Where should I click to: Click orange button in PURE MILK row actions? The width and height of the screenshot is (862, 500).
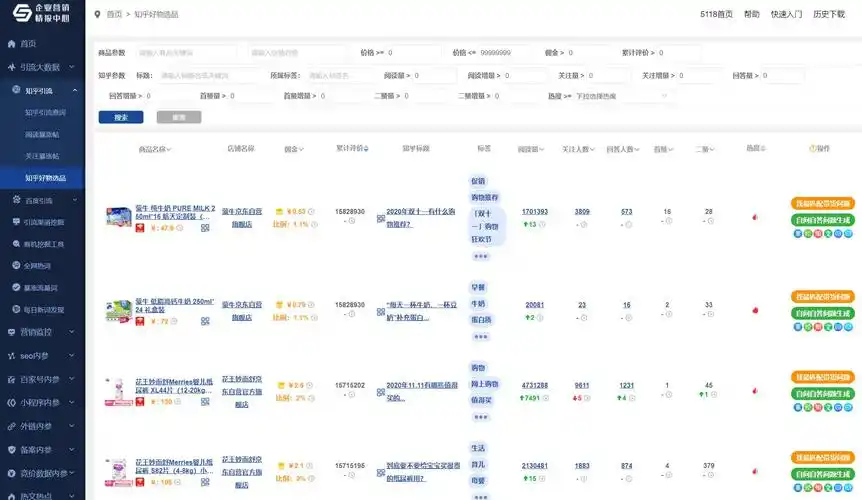tap(822, 203)
